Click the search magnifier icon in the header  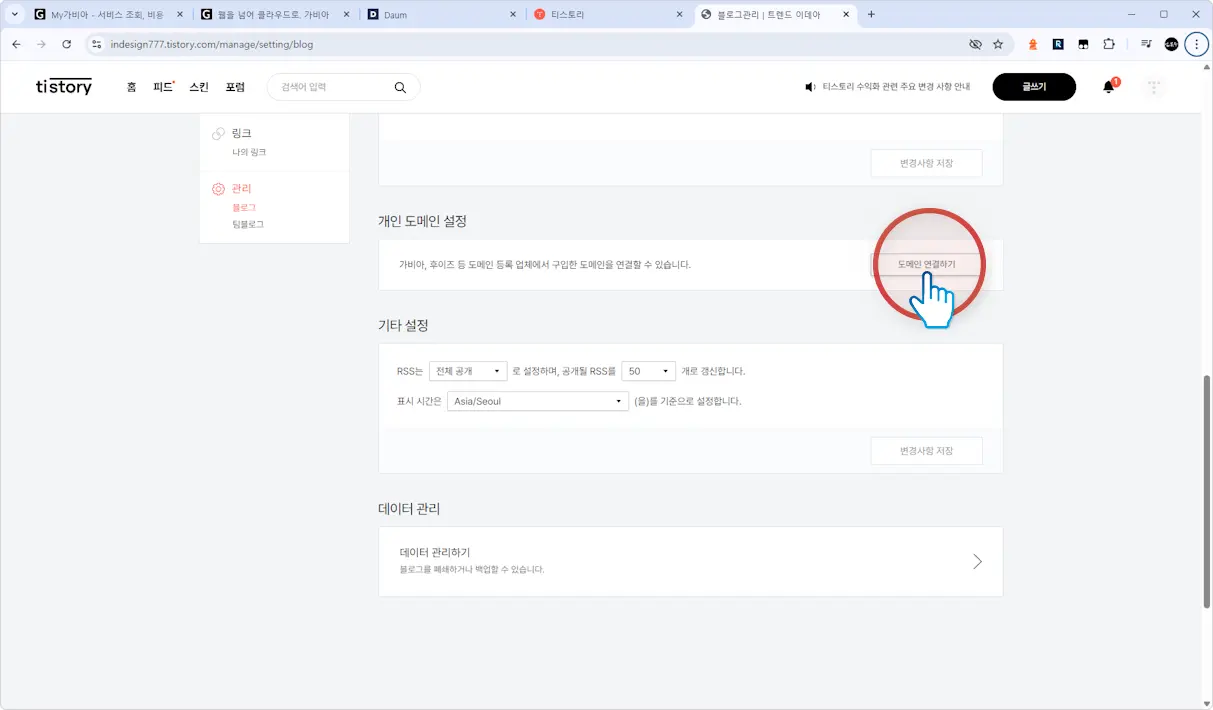(399, 87)
